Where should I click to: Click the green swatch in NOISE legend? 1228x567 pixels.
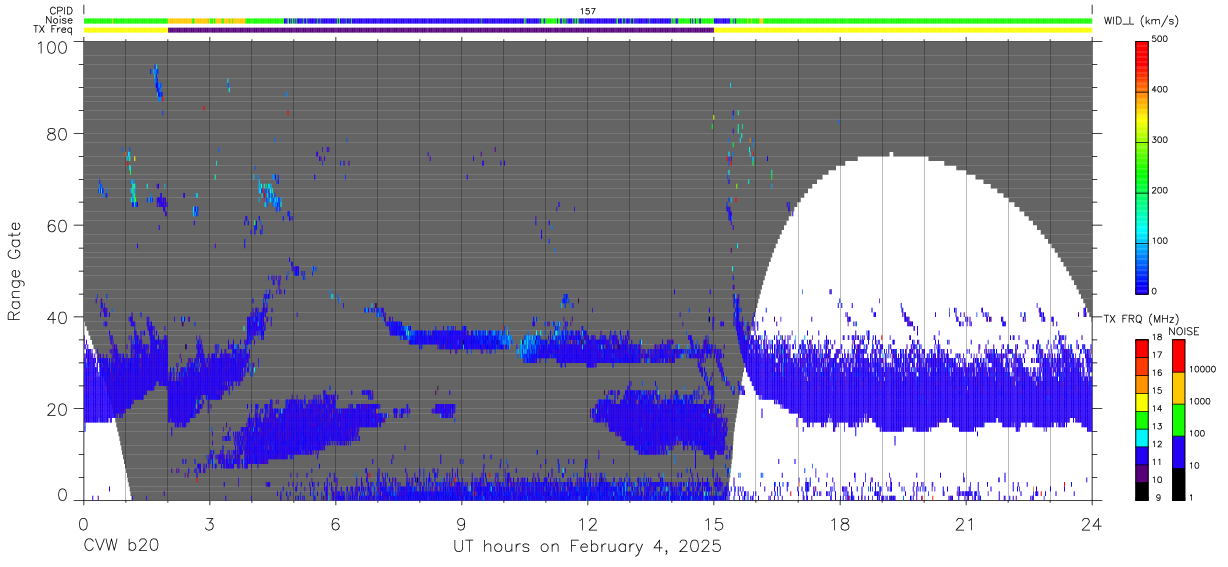click(1177, 419)
